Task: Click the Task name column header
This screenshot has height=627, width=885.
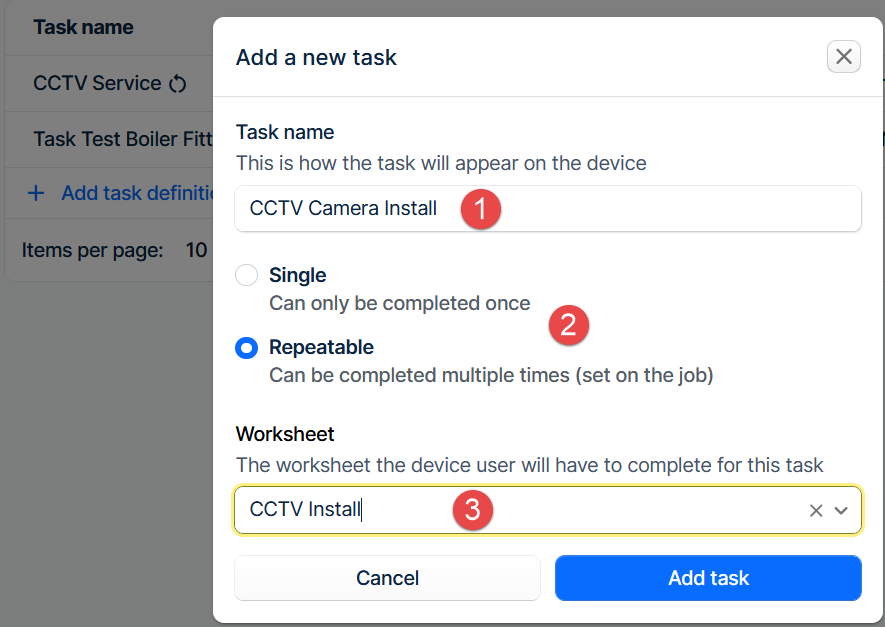Action: [83, 27]
